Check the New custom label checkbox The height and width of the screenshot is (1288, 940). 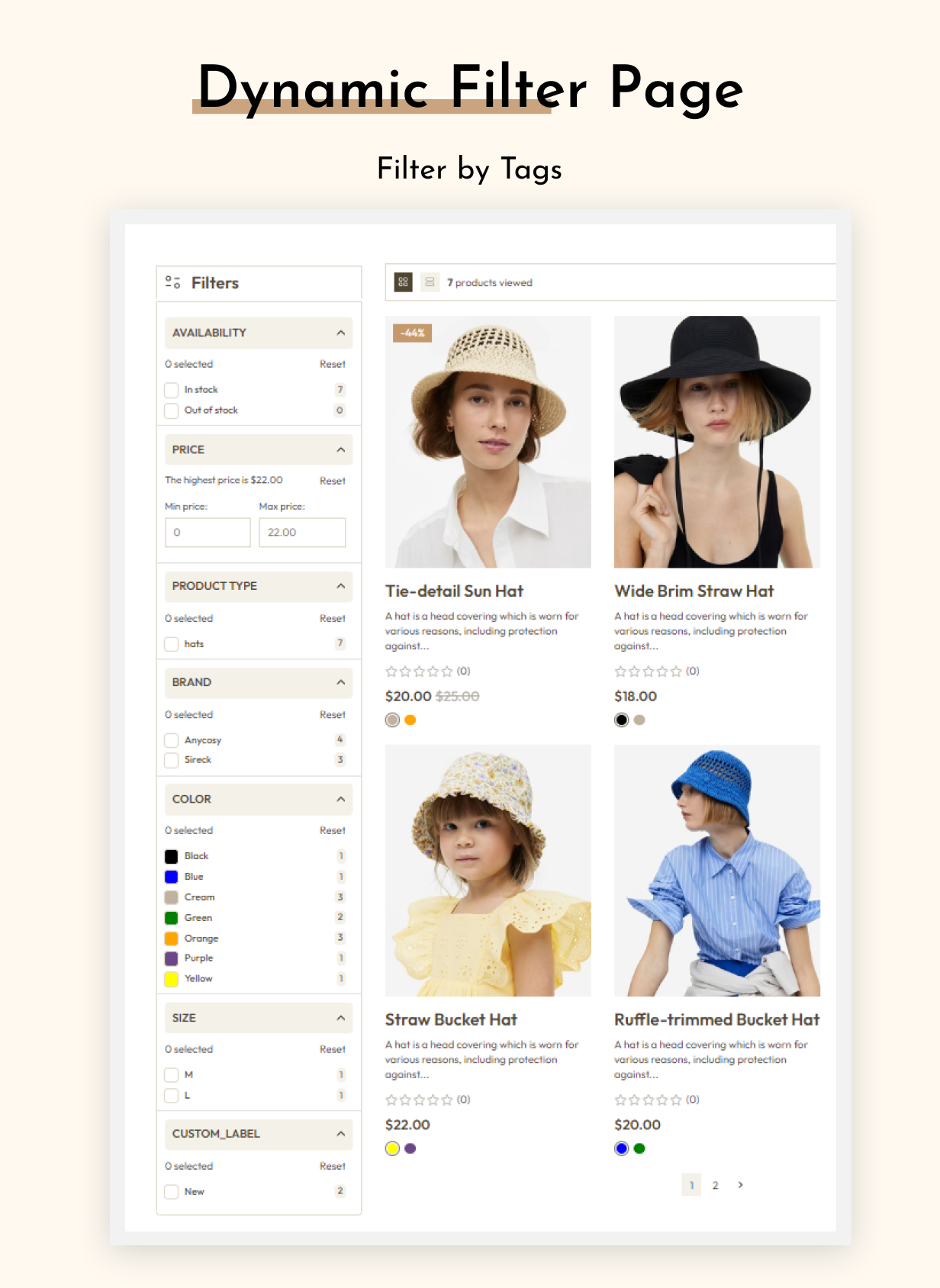172,1192
